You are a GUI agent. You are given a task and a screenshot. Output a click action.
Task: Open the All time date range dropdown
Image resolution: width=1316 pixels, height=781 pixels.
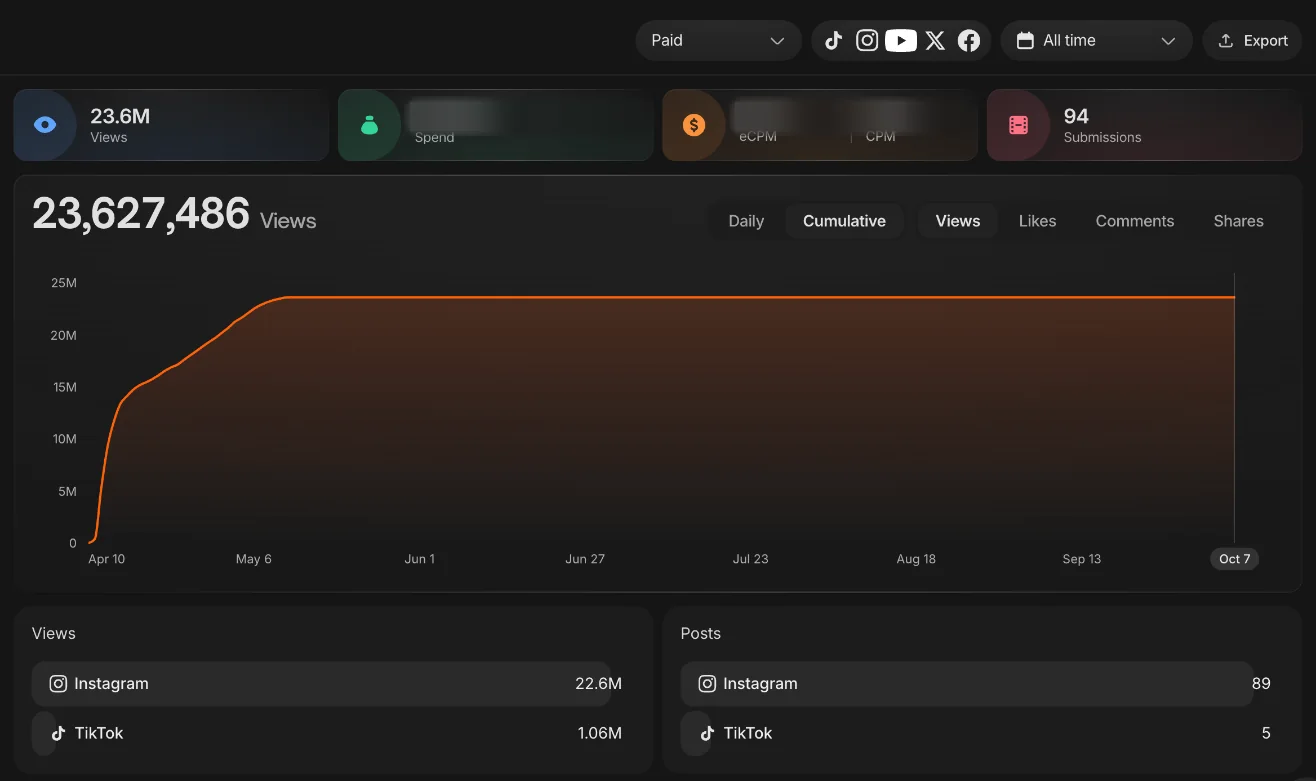[x=1096, y=41]
